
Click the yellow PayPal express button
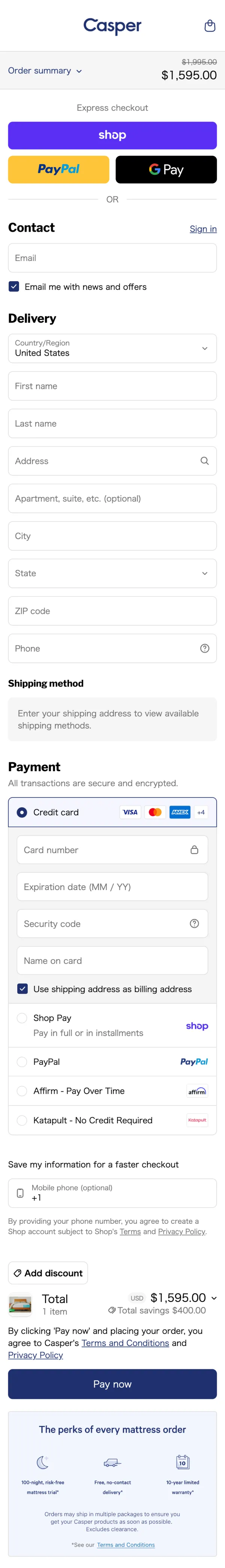coord(58,169)
